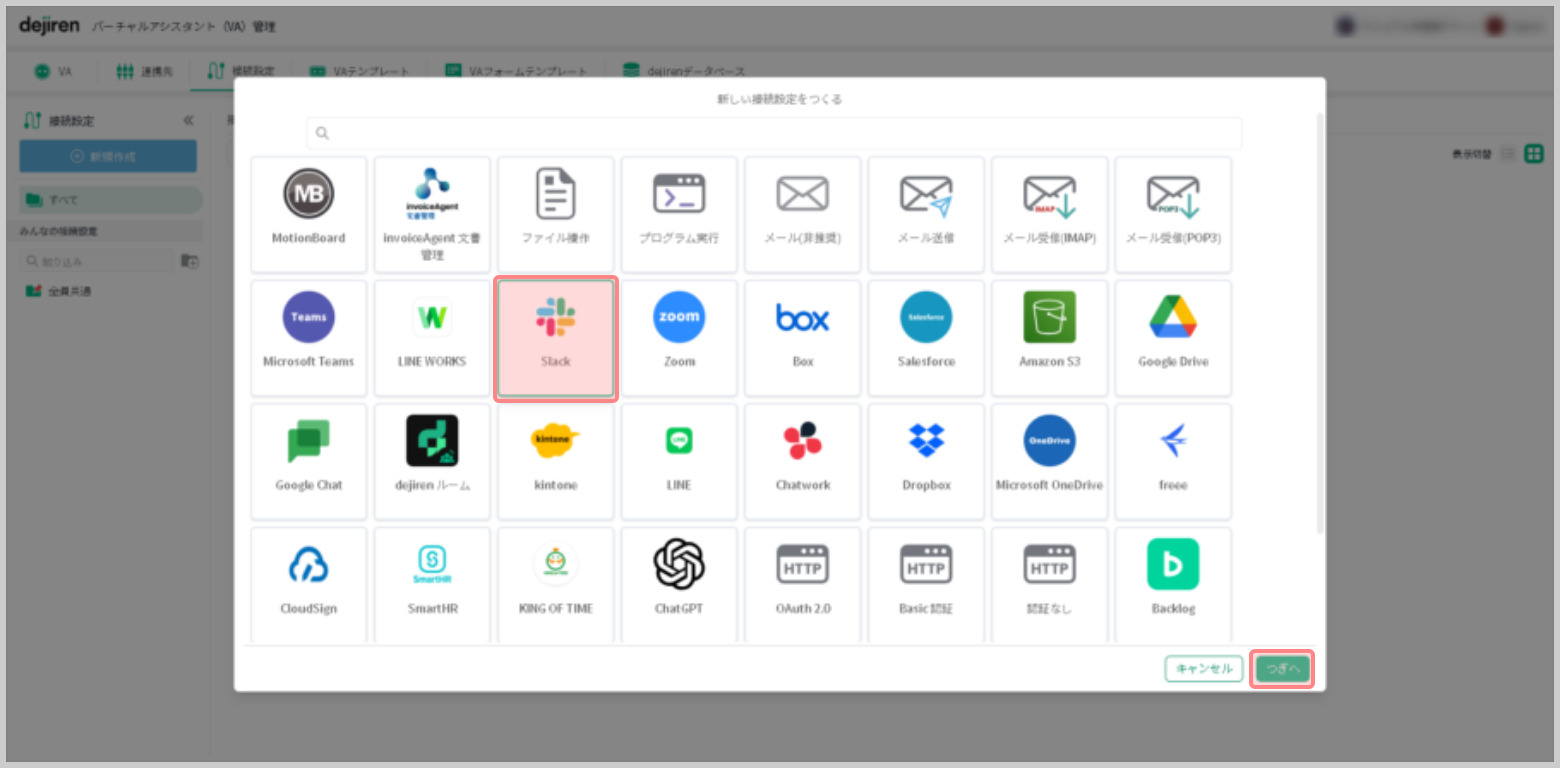This screenshot has height=768, width=1560.
Task: Select the Google Chat connector
Action: tap(308, 461)
